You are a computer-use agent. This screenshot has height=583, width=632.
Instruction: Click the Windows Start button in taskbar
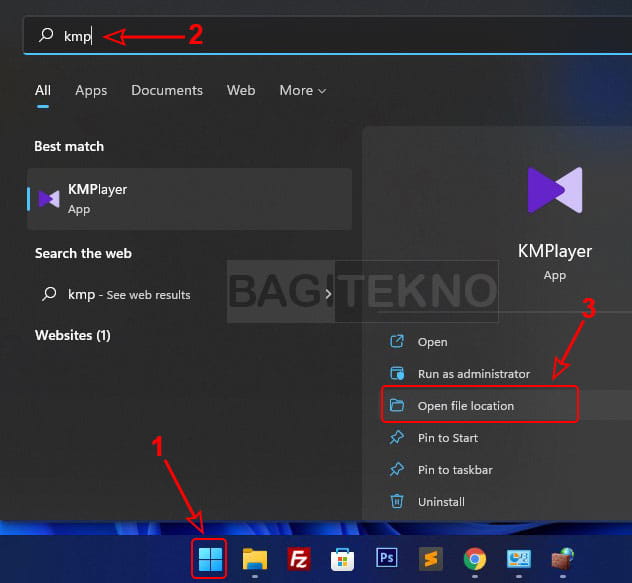[x=210, y=560]
